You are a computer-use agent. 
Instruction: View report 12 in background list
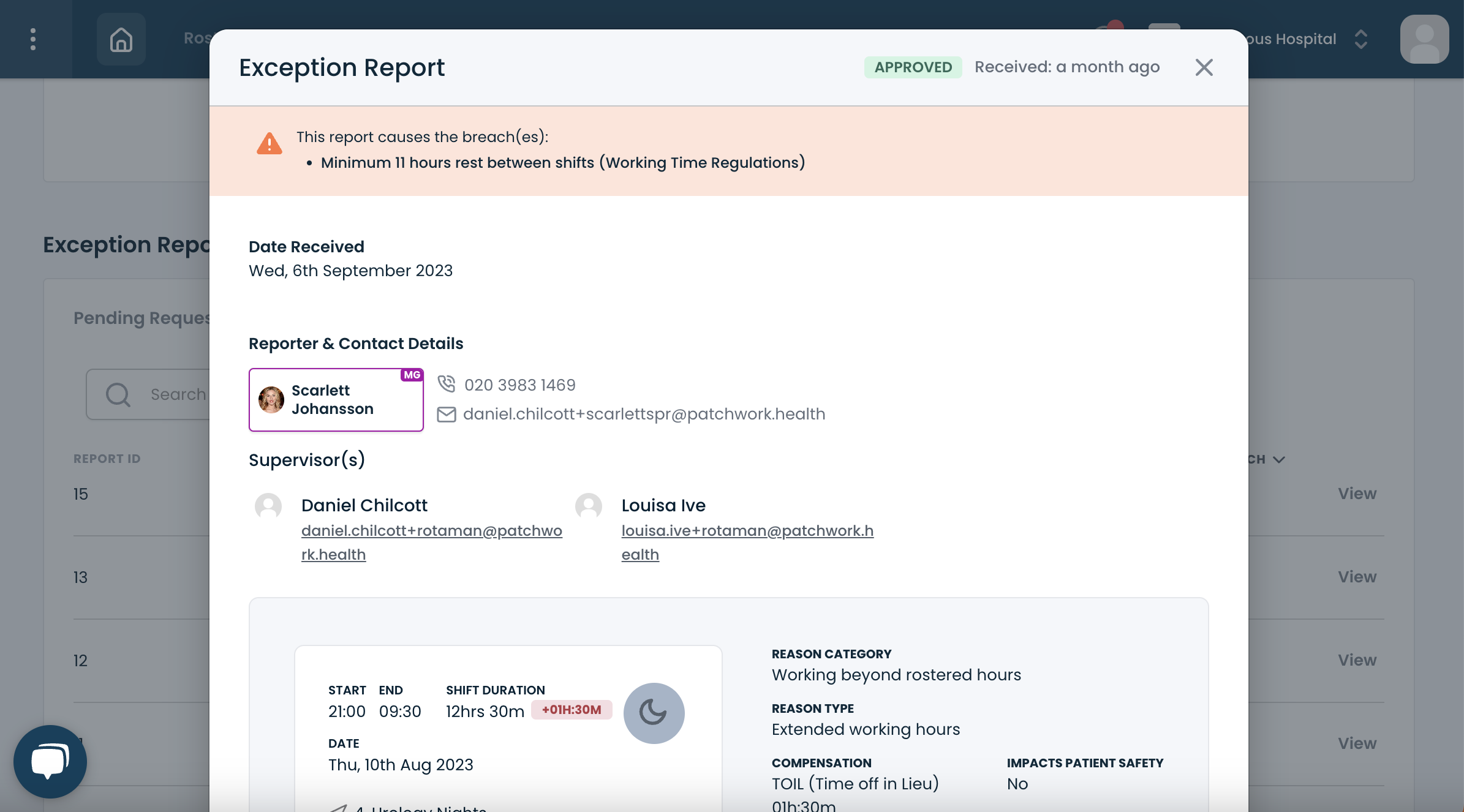point(1357,660)
